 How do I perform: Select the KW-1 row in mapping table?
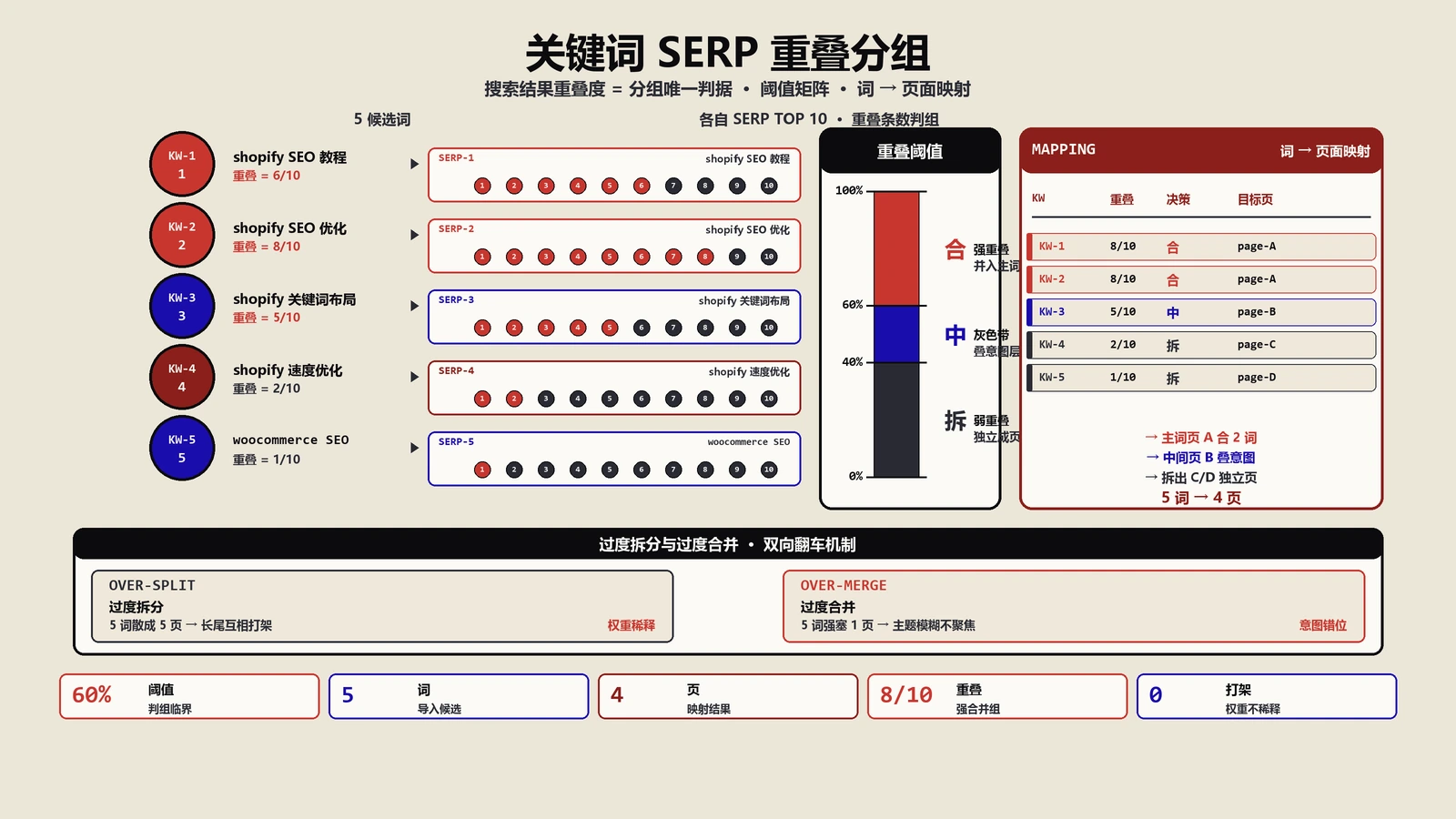point(1201,247)
